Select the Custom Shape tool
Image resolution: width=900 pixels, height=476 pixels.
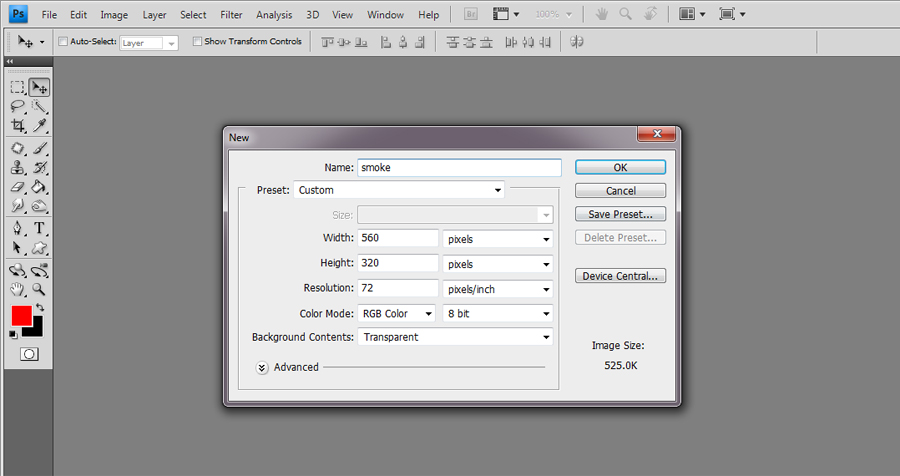39,247
